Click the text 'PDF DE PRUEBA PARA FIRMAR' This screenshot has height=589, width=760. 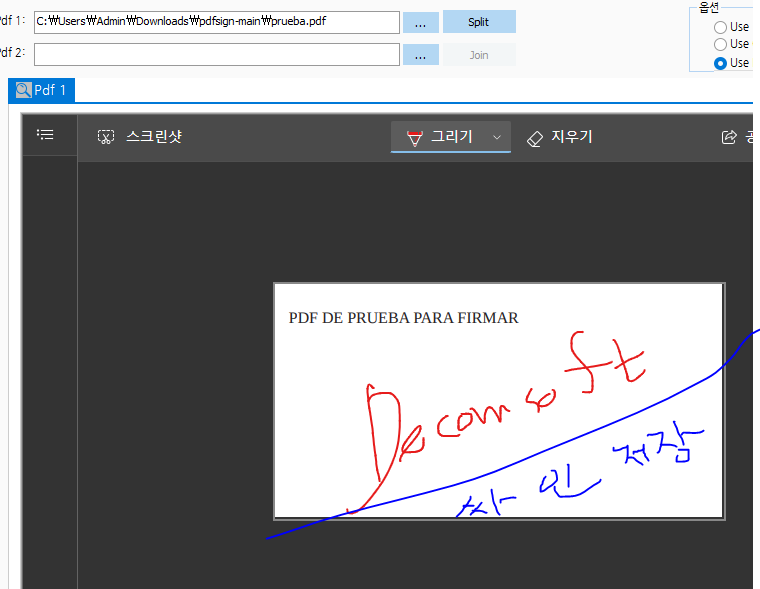(x=403, y=318)
